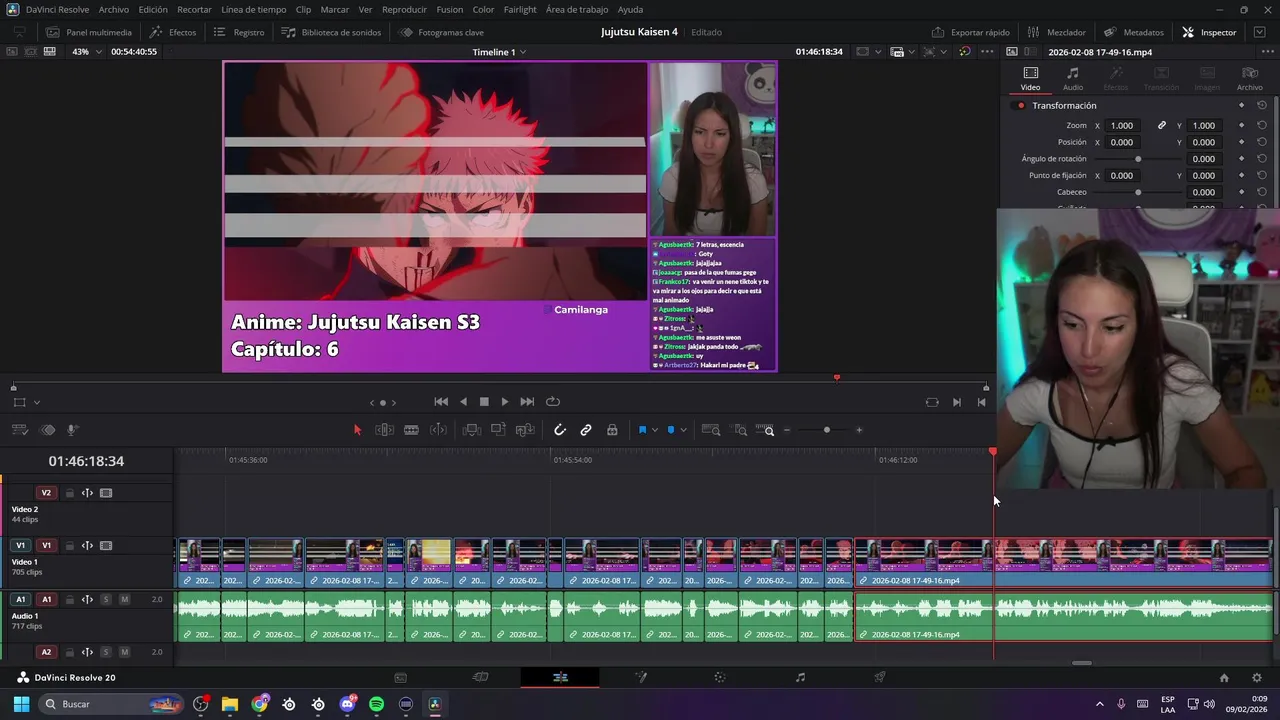Toggle timeline Snapping magnet icon
The image size is (1280, 720).
[x=560, y=430]
